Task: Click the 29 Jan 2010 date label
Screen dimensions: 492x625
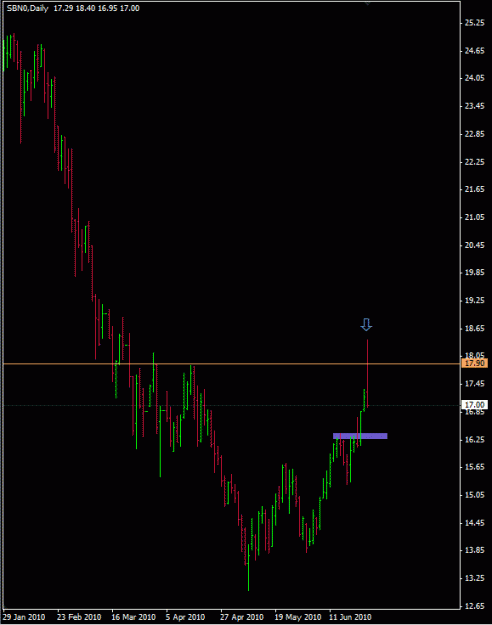Action: [x=24, y=617]
